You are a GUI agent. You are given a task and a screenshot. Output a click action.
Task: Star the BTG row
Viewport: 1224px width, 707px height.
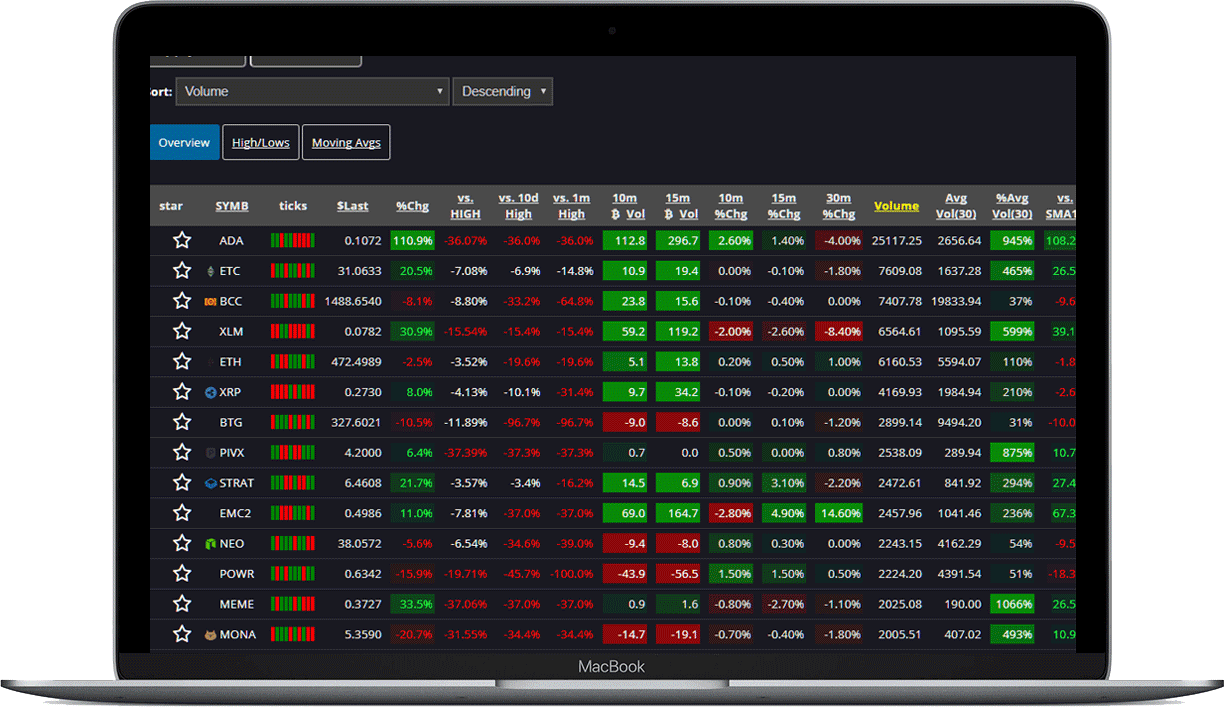(182, 422)
